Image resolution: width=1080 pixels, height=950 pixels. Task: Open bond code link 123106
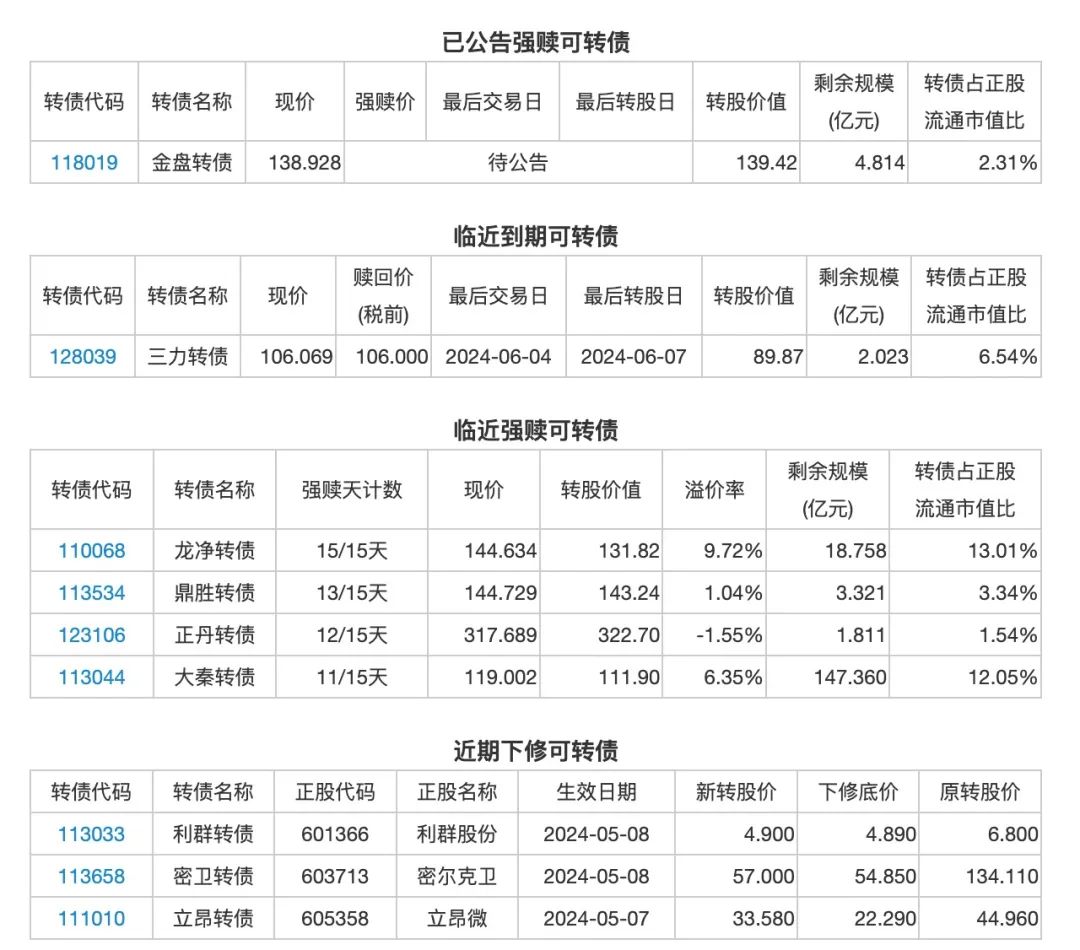[90, 635]
